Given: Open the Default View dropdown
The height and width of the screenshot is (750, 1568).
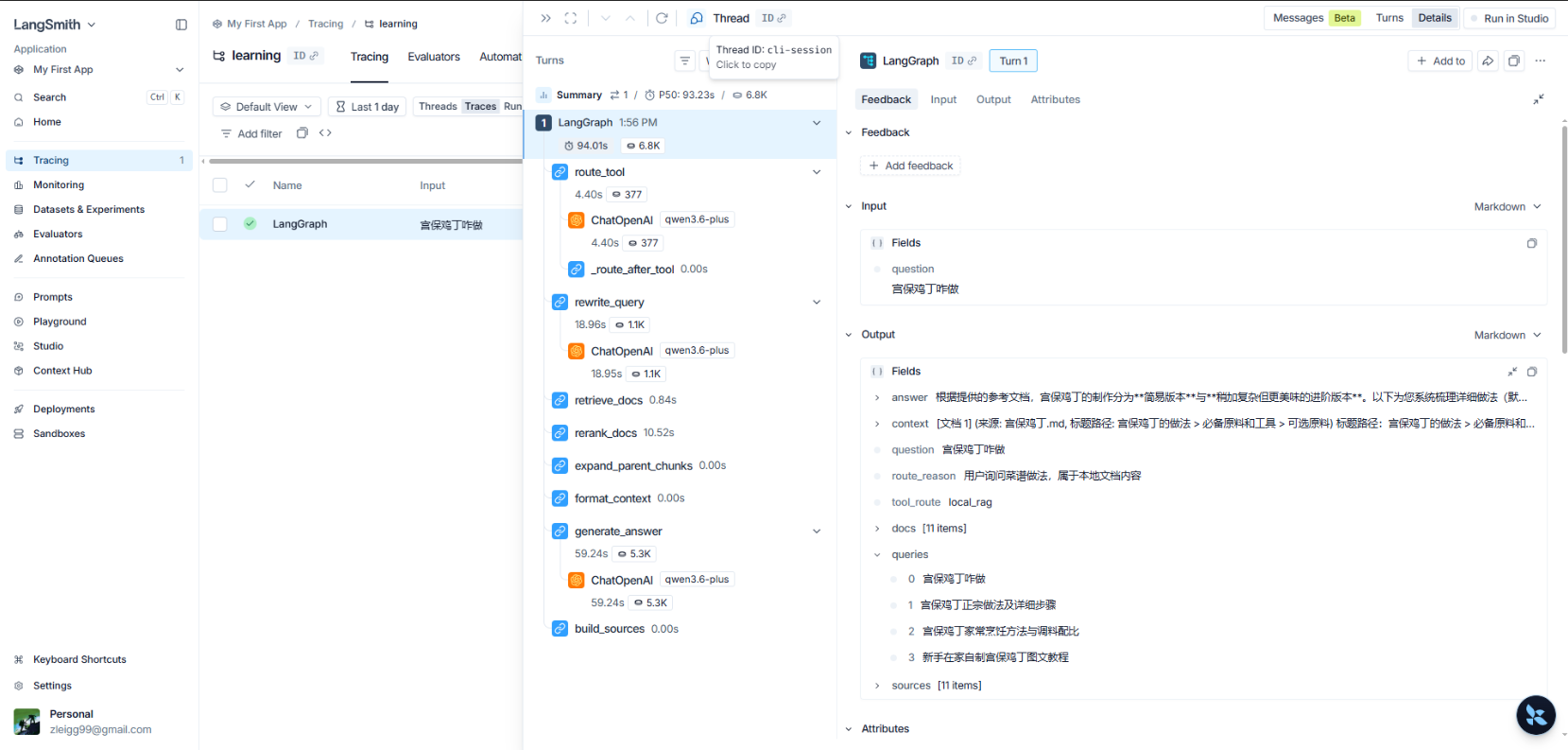Looking at the screenshot, I should point(267,107).
